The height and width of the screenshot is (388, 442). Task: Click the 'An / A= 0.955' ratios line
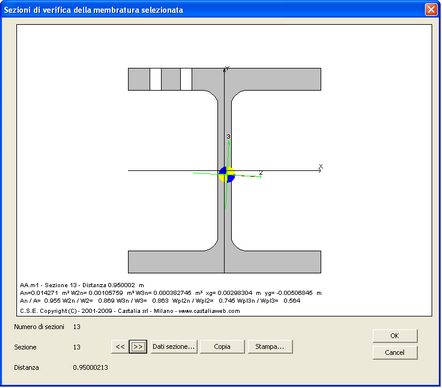(160, 301)
